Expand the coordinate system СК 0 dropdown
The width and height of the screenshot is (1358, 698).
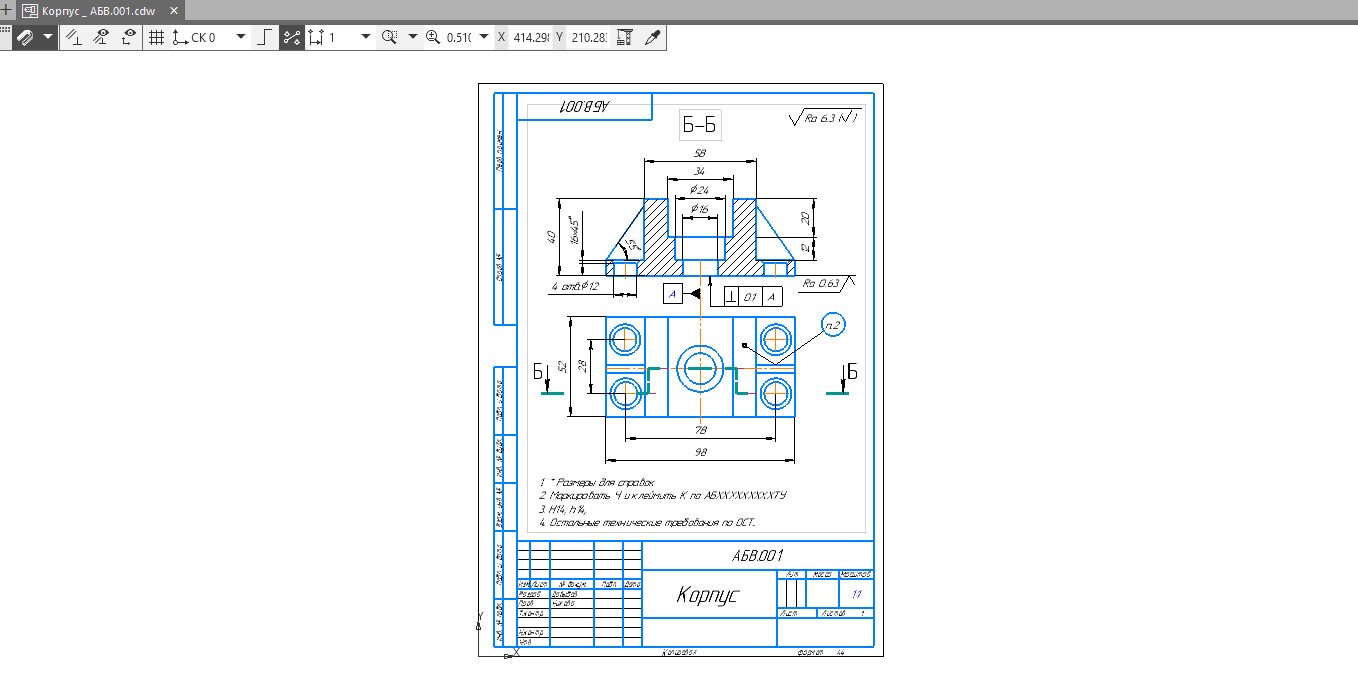(240, 37)
